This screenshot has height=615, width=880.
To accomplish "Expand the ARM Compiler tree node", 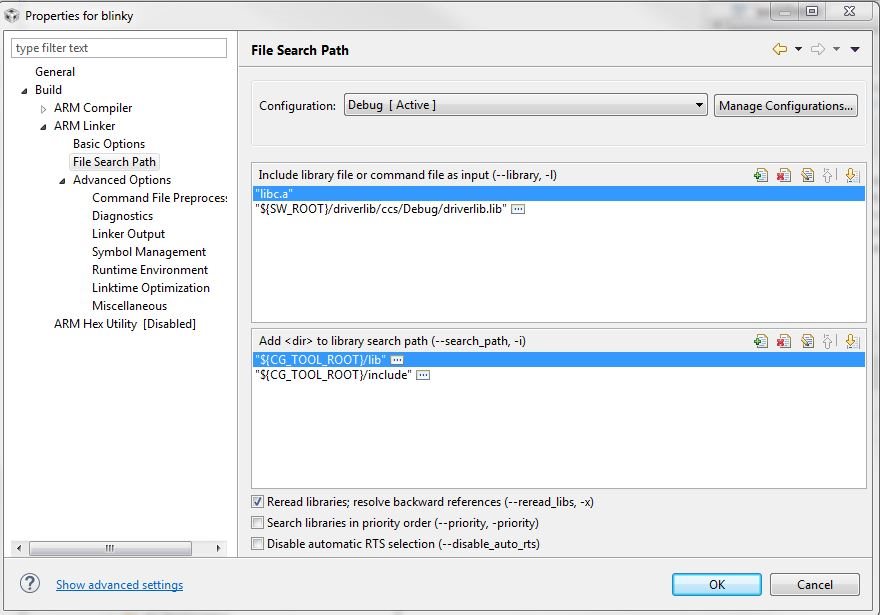I will tap(43, 109).
